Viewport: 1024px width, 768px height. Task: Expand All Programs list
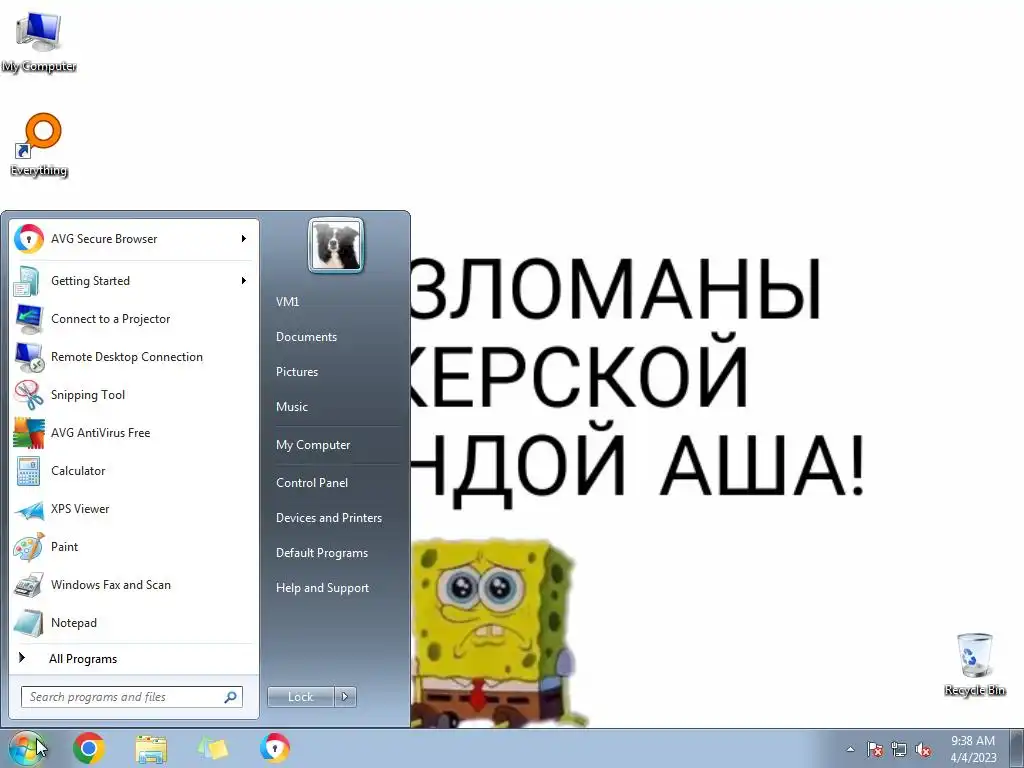[x=83, y=659]
